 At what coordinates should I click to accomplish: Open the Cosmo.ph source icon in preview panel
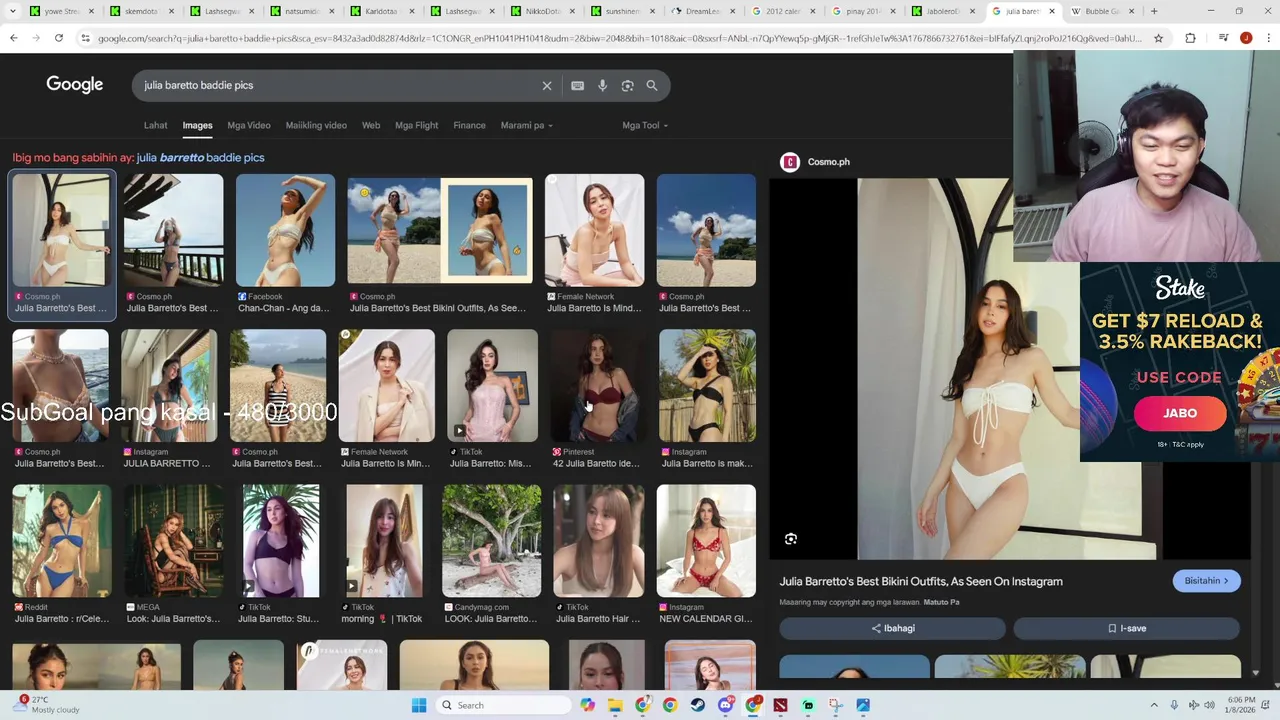[x=790, y=162]
